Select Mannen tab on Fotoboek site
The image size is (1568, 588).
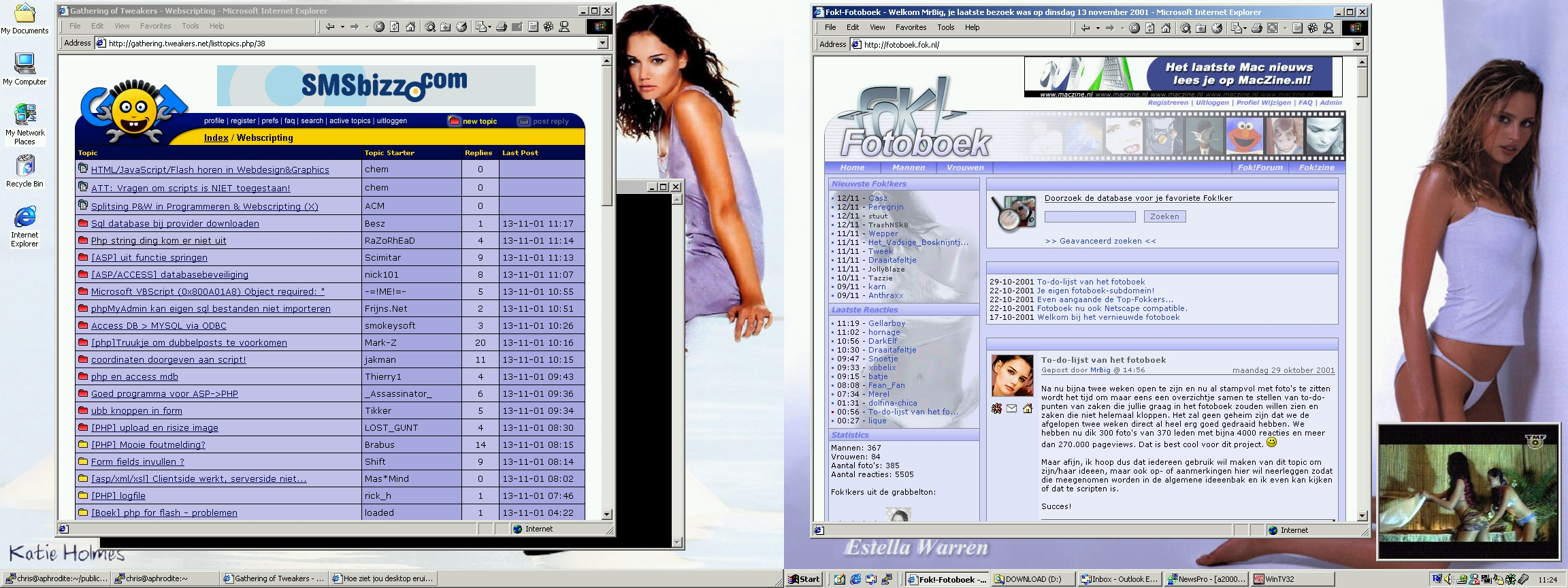909,167
